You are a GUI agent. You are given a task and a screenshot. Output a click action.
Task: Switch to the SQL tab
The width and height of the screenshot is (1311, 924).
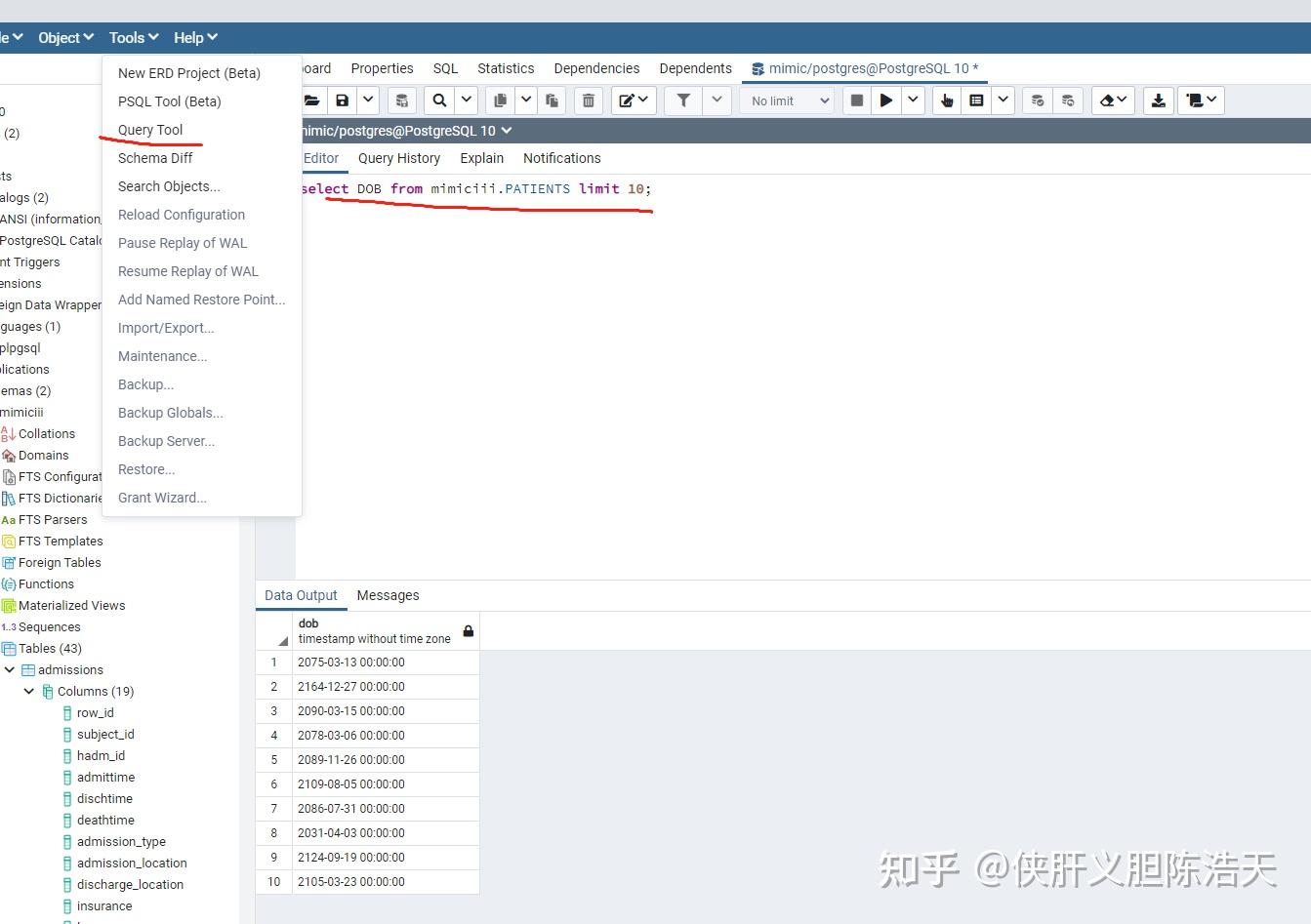[445, 68]
